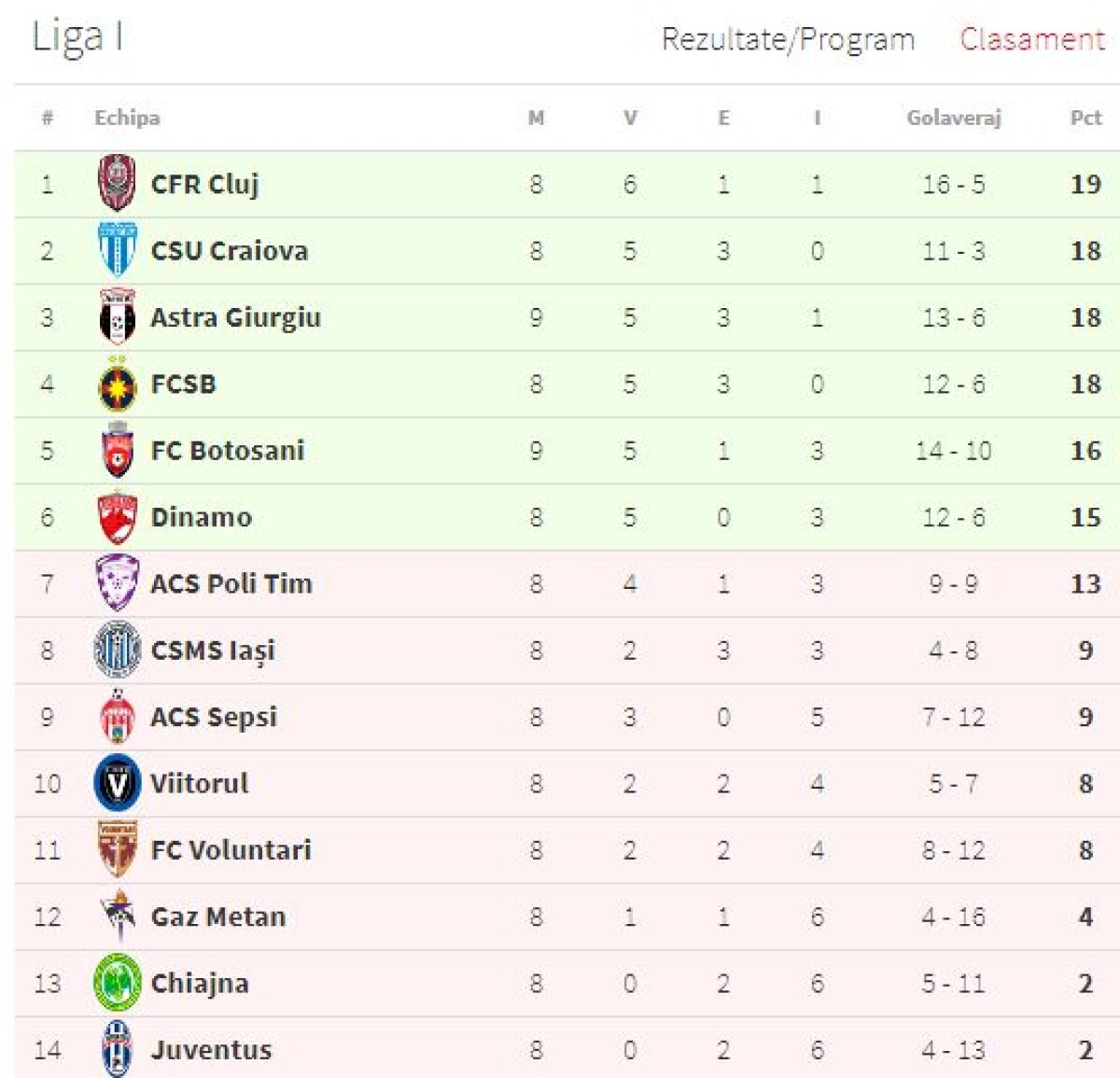The height and width of the screenshot is (1078, 1120).
Task: Click the Liga I heading title
Action: 77,37
